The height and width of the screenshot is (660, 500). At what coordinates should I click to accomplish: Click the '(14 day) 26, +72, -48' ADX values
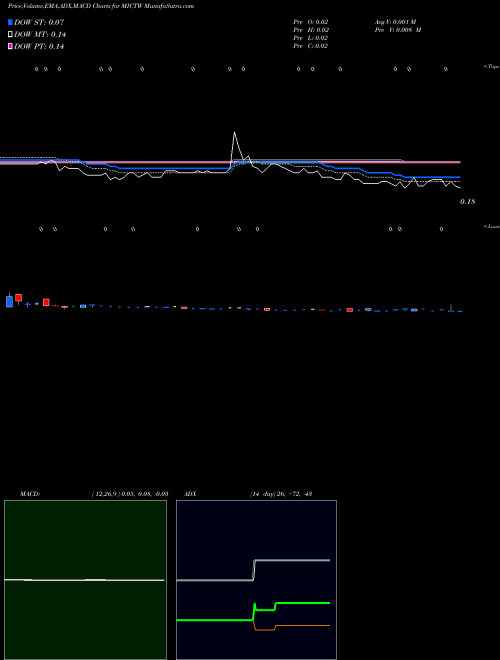tap(281, 494)
